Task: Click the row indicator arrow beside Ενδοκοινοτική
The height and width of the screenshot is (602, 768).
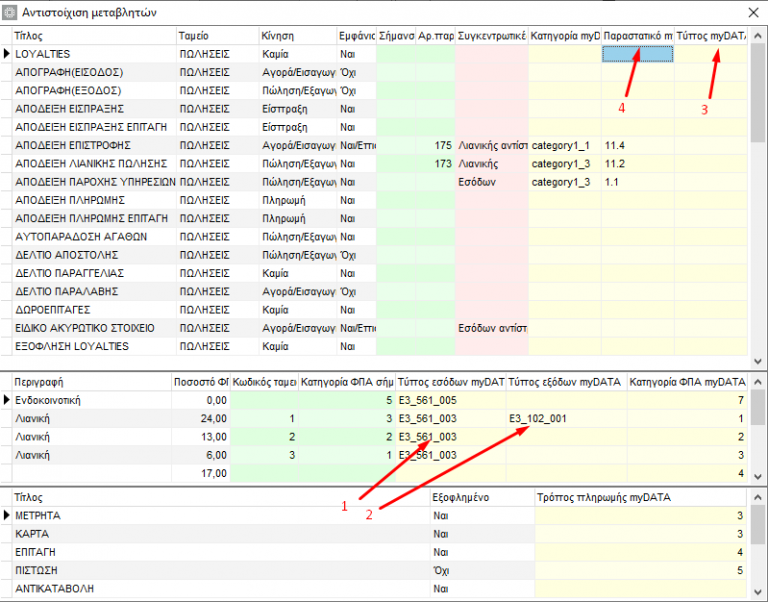Action: pyautogui.click(x=6, y=400)
